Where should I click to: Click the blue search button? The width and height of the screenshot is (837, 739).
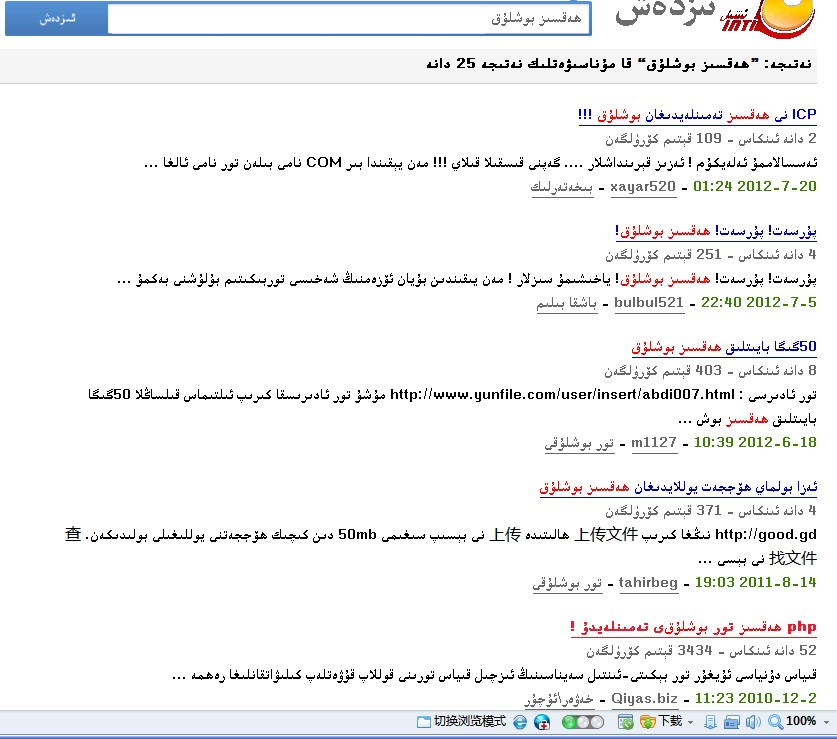coord(57,19)
